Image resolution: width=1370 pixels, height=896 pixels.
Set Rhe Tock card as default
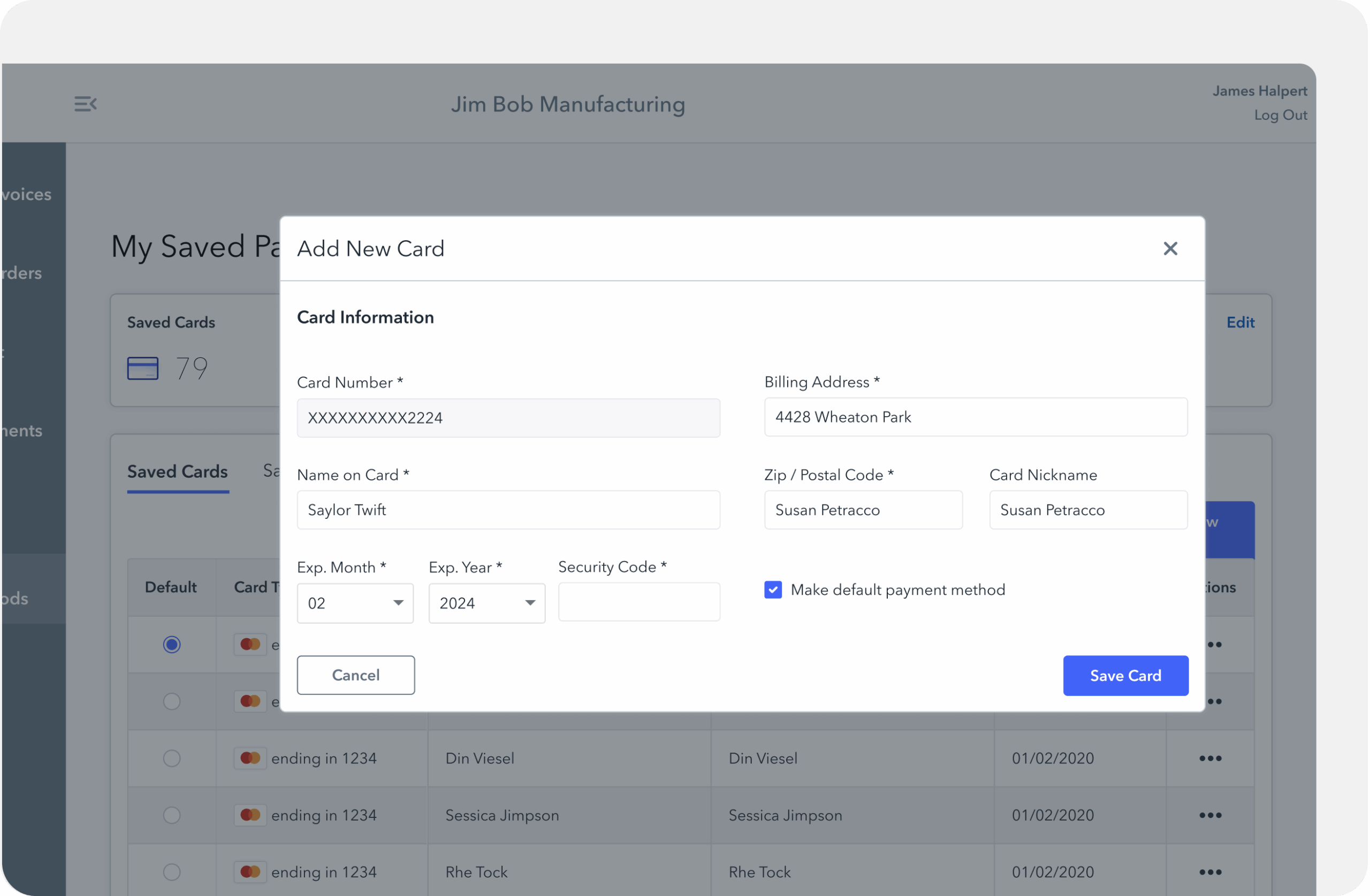[172, 872]
